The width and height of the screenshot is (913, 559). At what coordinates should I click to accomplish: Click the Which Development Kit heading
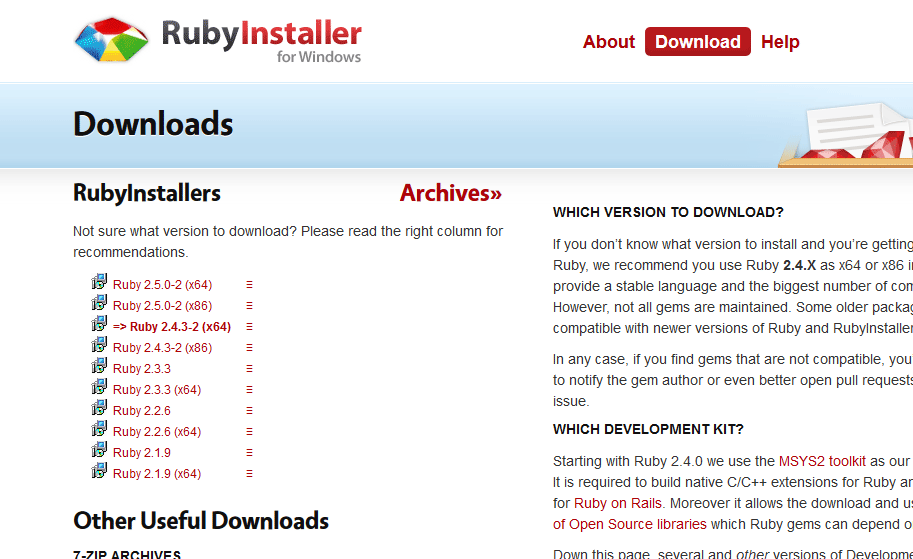(x=648, y=429)
